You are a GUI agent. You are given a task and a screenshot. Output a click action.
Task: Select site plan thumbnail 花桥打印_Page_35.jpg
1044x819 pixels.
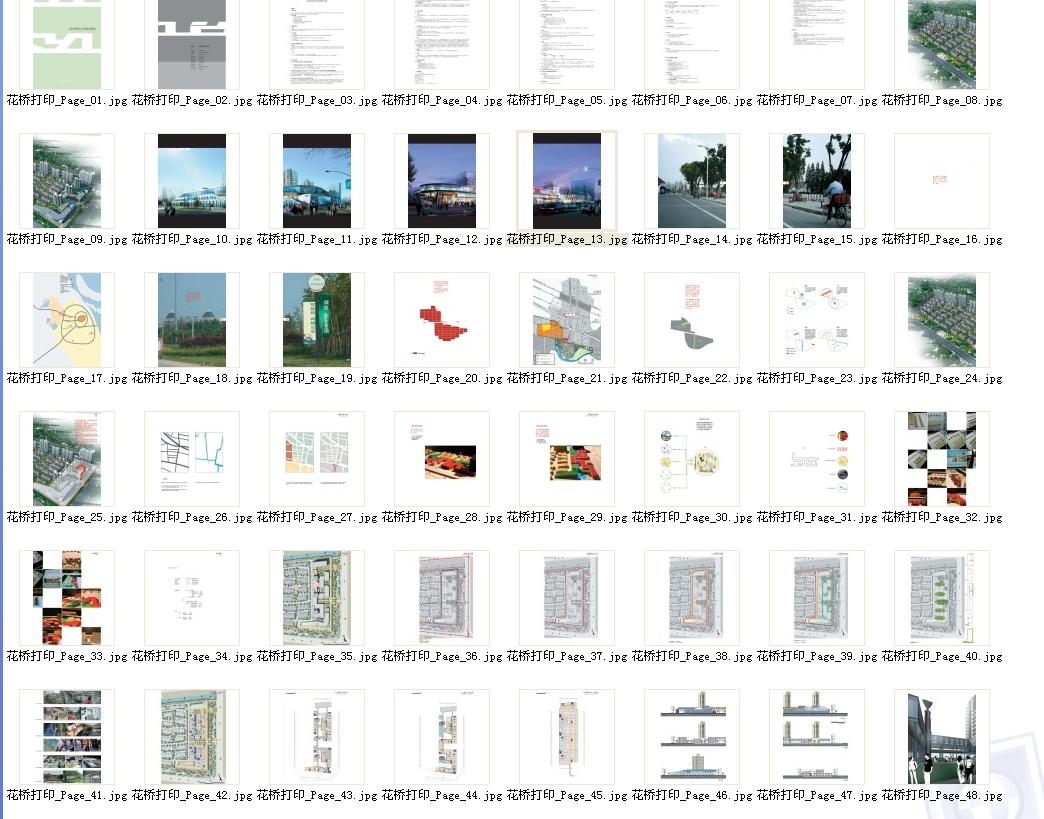317,598
